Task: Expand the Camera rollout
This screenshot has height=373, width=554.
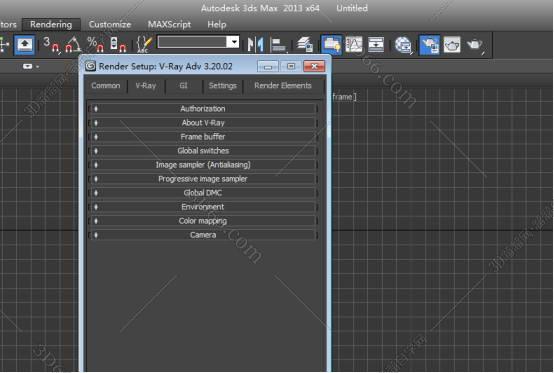Action: point(203,235)
